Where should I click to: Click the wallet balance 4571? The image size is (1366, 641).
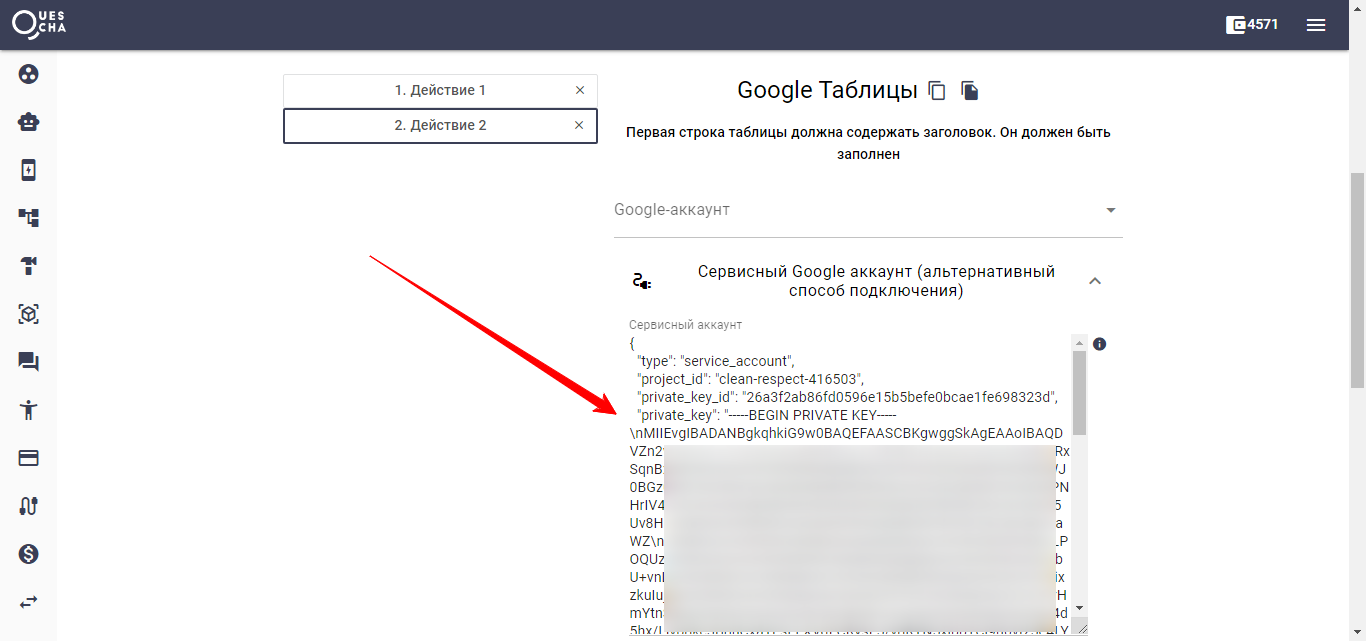[x=1252, y=25]
